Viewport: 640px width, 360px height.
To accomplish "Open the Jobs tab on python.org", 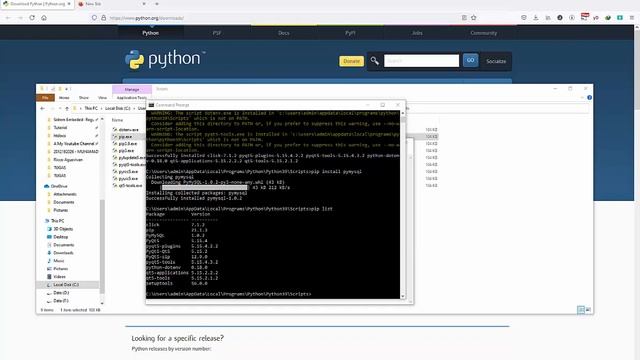I will 417,33.
